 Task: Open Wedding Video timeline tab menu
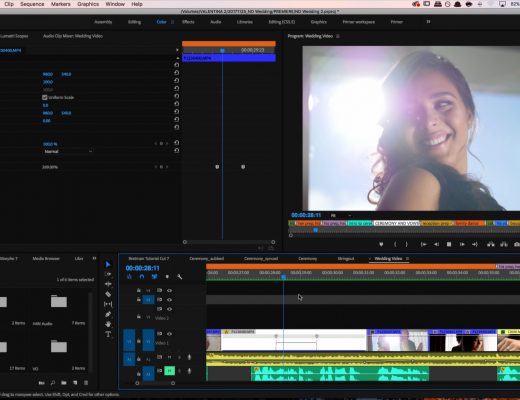pos(407,259)
